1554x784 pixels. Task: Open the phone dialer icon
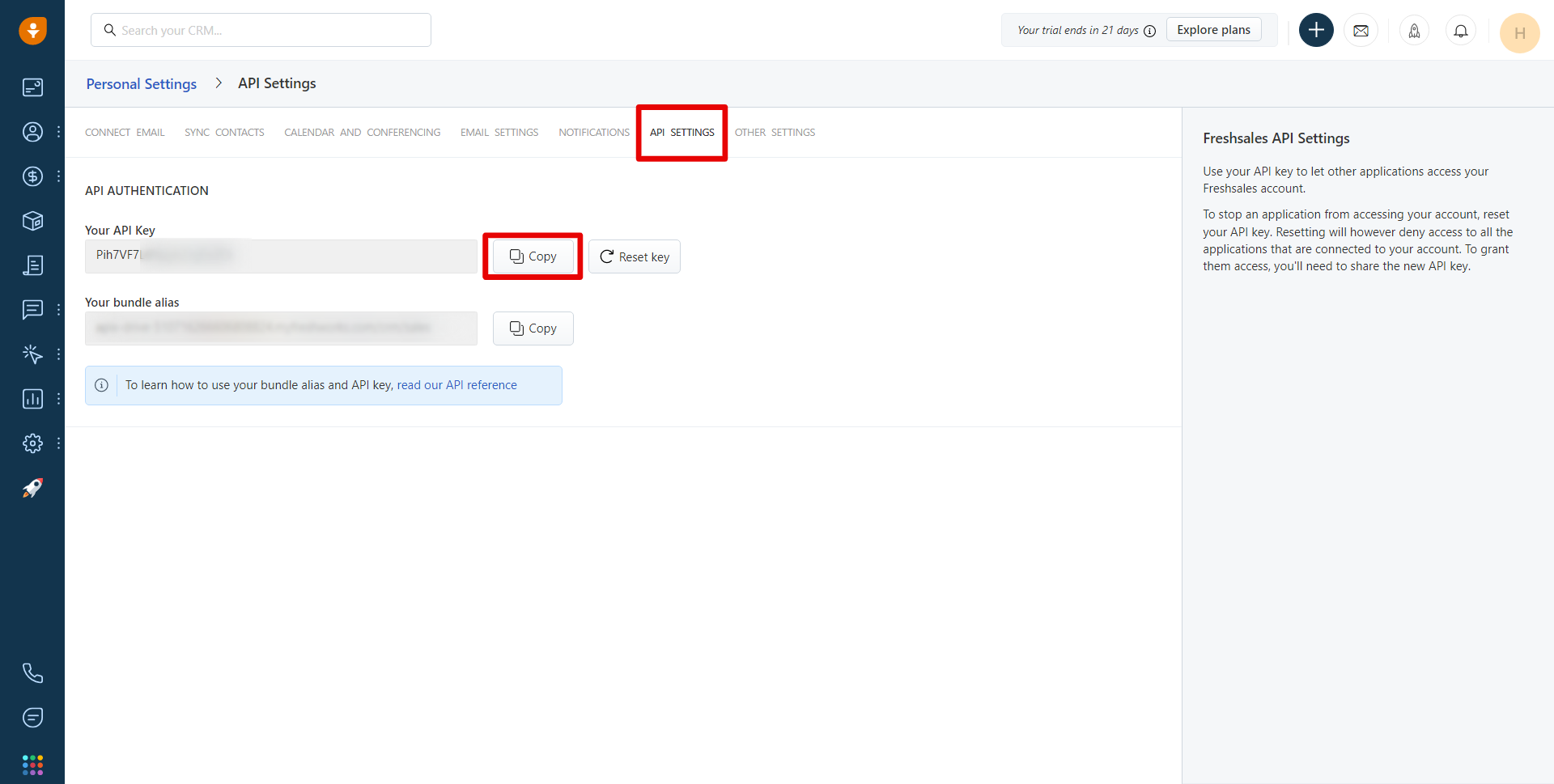pyautogui.click(x=32, y=673)
